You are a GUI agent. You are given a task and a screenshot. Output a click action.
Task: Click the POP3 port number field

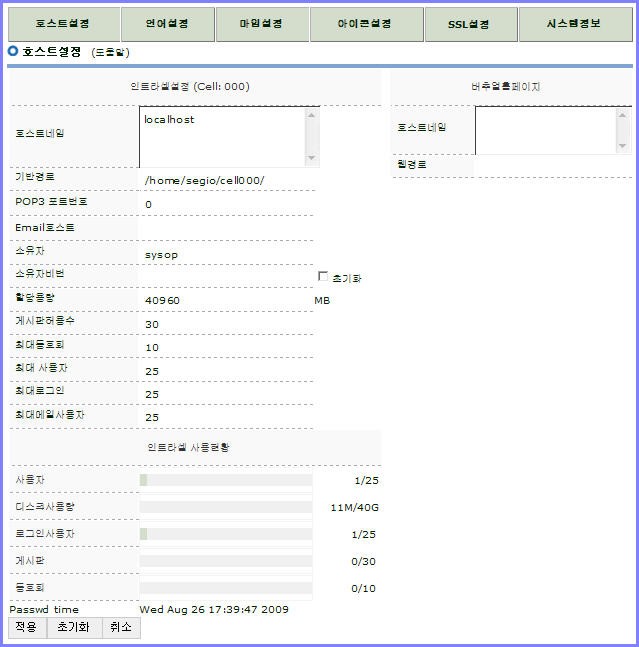coord(226,204)
